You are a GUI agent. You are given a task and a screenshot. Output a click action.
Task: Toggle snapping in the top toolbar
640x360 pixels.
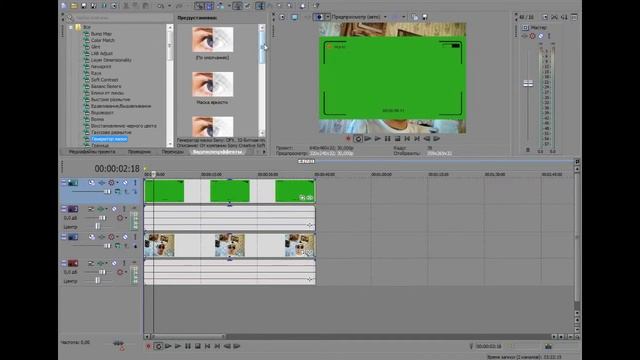(199, 6)
